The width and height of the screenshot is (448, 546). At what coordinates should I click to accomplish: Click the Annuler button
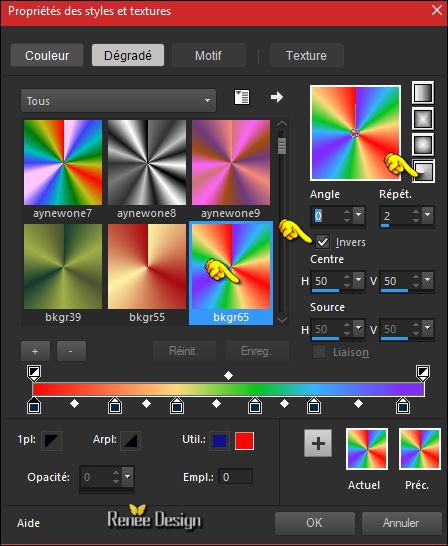(x=401, y=523)
